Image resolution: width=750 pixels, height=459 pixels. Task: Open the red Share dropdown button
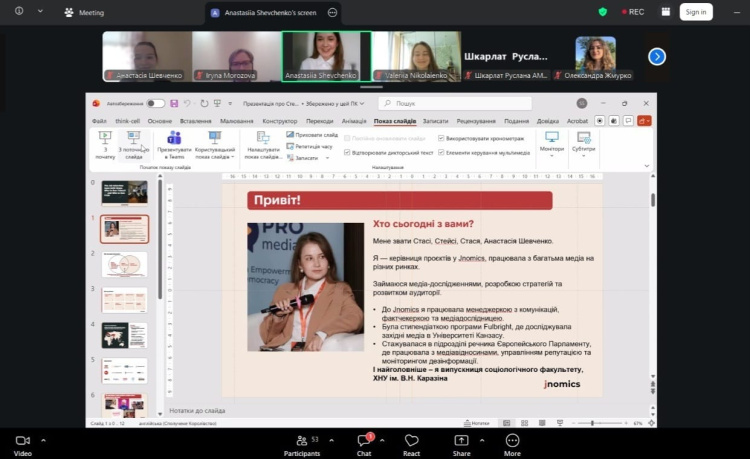pyautogui.click(x=644, y=121)
